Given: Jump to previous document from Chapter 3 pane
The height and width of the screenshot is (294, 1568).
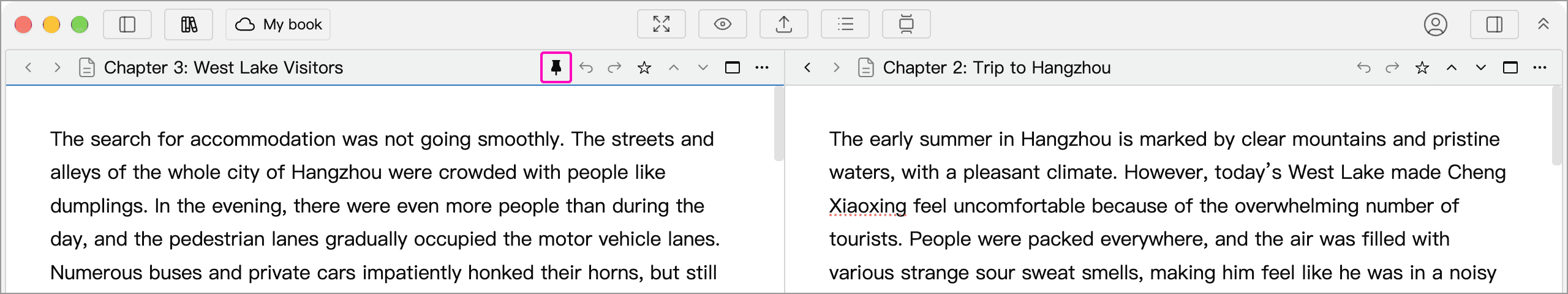Looking at the screenshot, I should coord(674,67).
